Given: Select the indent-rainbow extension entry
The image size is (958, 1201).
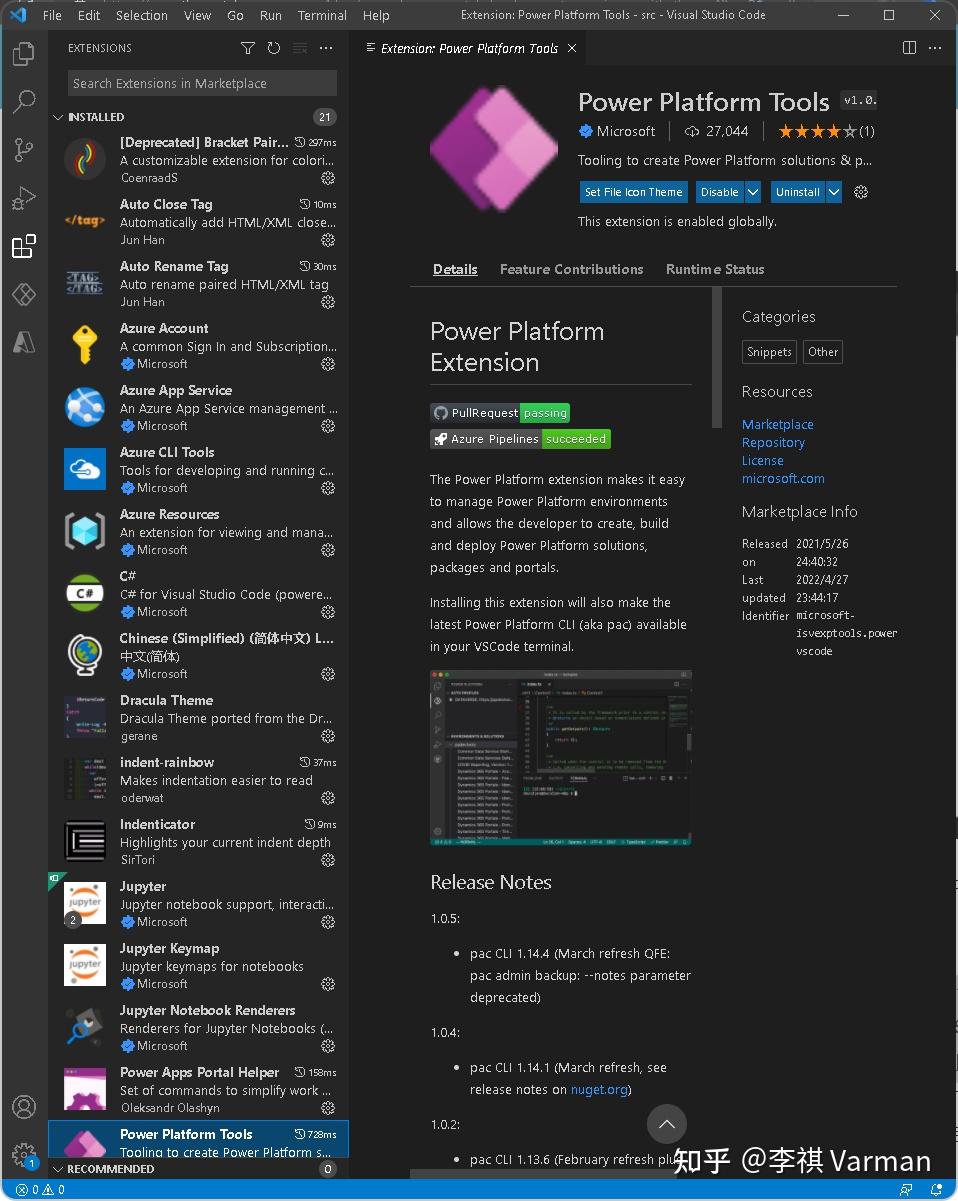Looking at the screenshot, I should pos(198,779).
